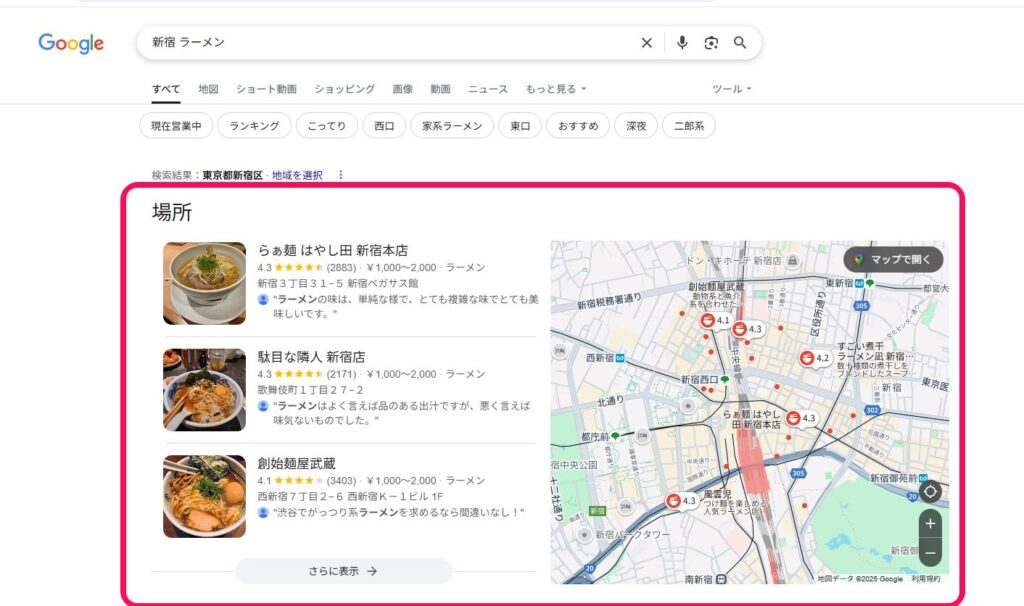Screen dimensions: 1024x606
Task: Click the 新宿パークタワー marker on map
Action: 584,535
